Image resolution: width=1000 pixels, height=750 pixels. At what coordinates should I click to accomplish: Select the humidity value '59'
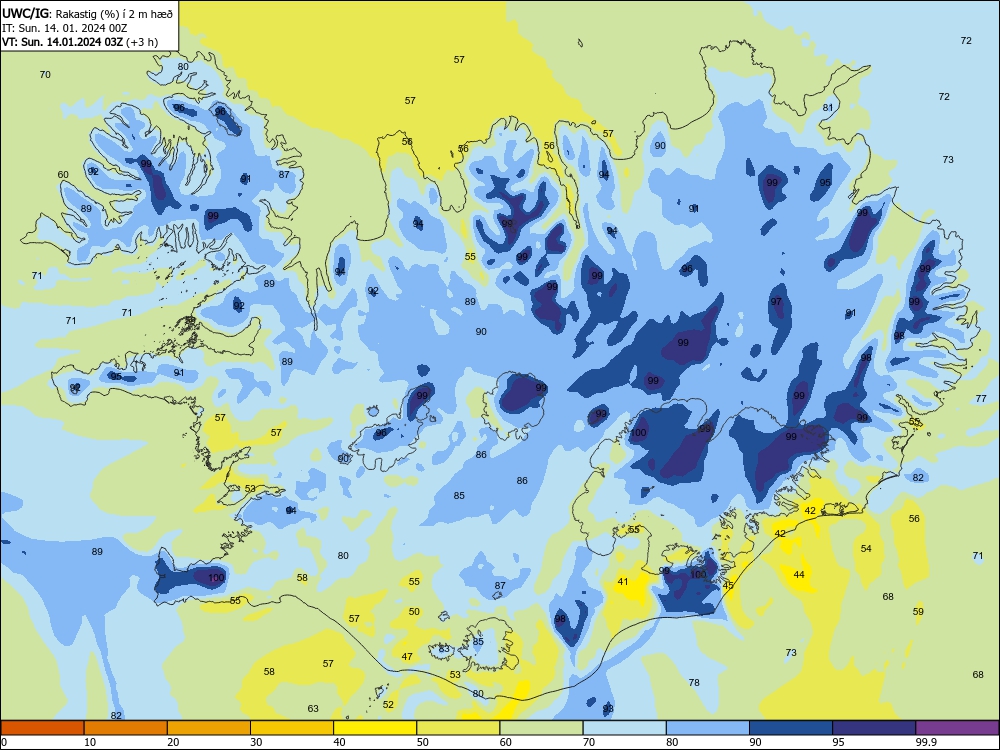[918, 612]
